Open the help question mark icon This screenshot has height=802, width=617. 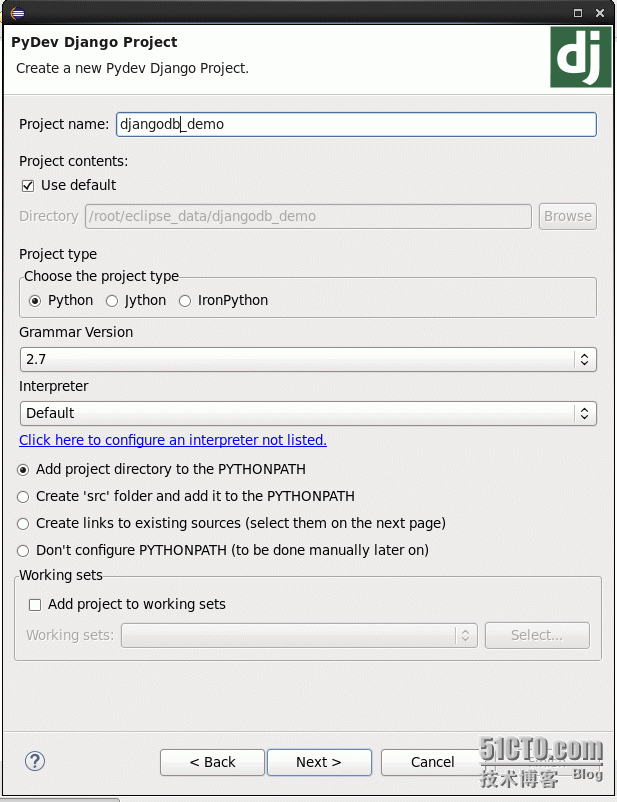(35, 761)
